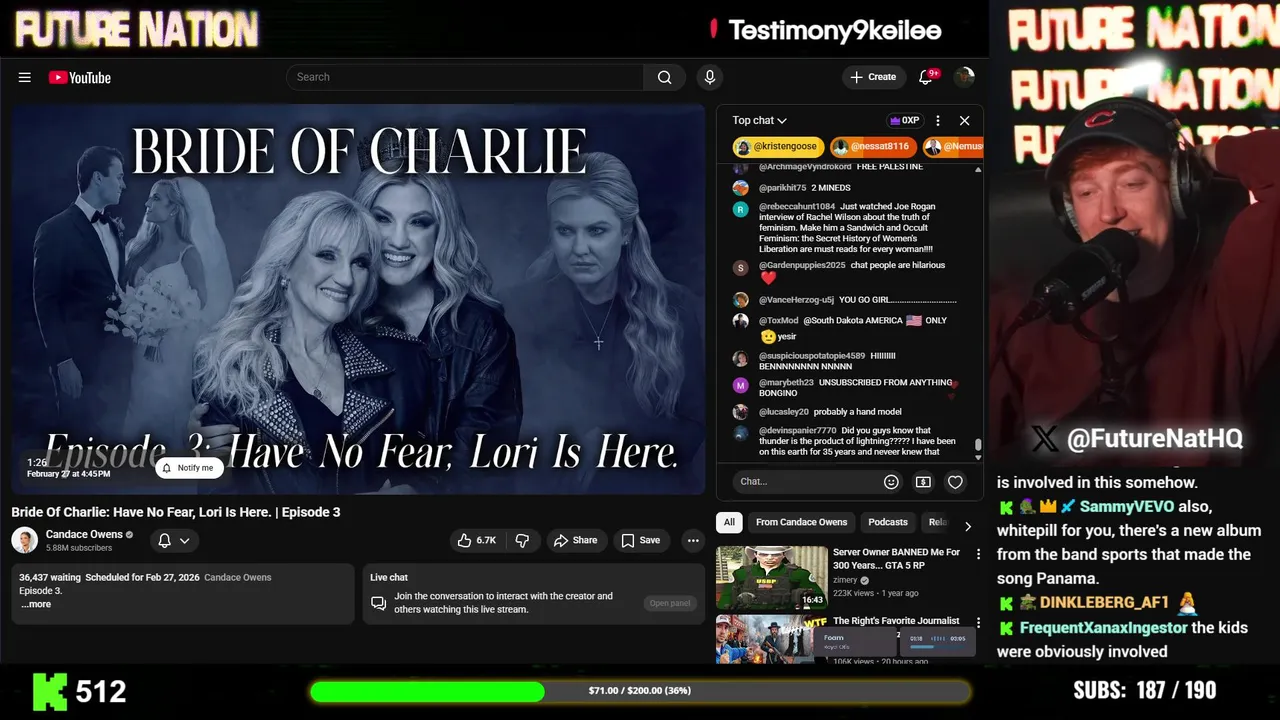This screenshot has height=720, width=1280.
Task: Select the All filter chip
Action: pos(729,522)
